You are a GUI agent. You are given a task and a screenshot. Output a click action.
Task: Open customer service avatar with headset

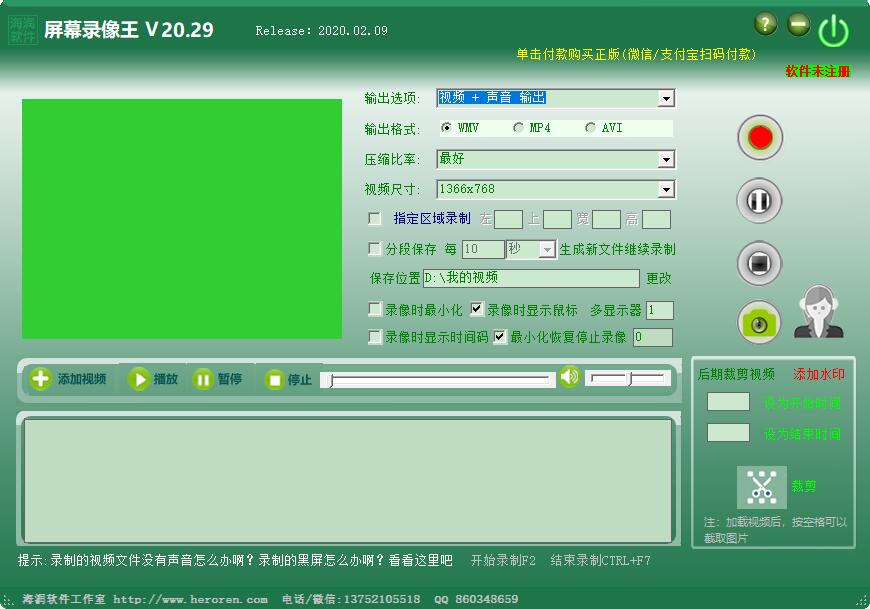[x=818, y=312]
